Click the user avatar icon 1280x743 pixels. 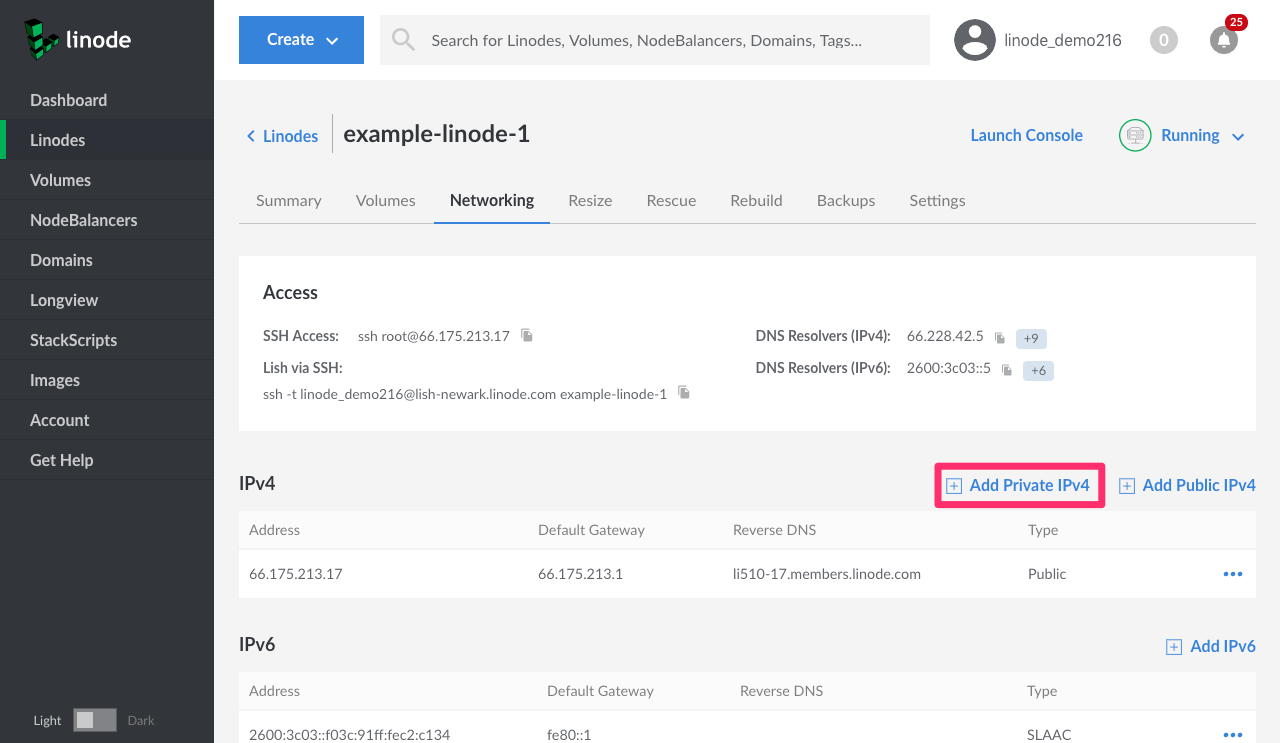tap(974, 40)
